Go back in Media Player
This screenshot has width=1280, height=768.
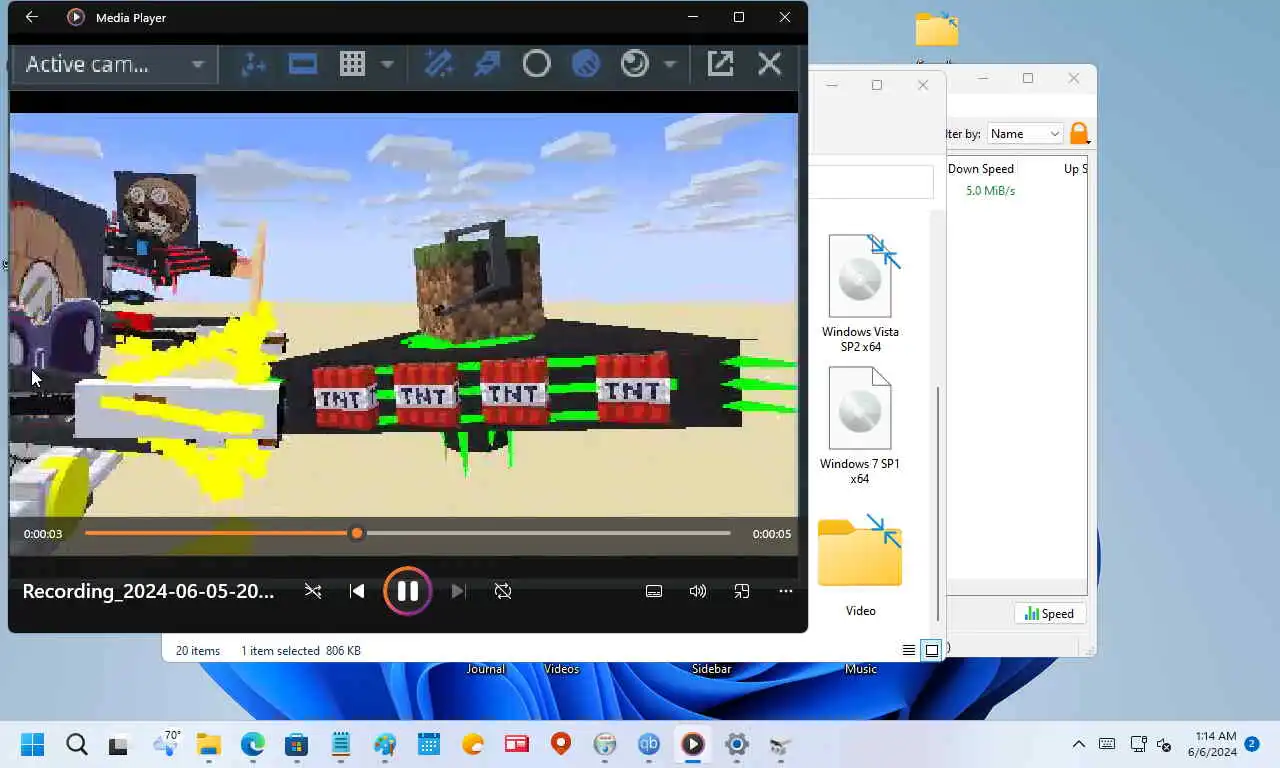[x=31, y=17]
